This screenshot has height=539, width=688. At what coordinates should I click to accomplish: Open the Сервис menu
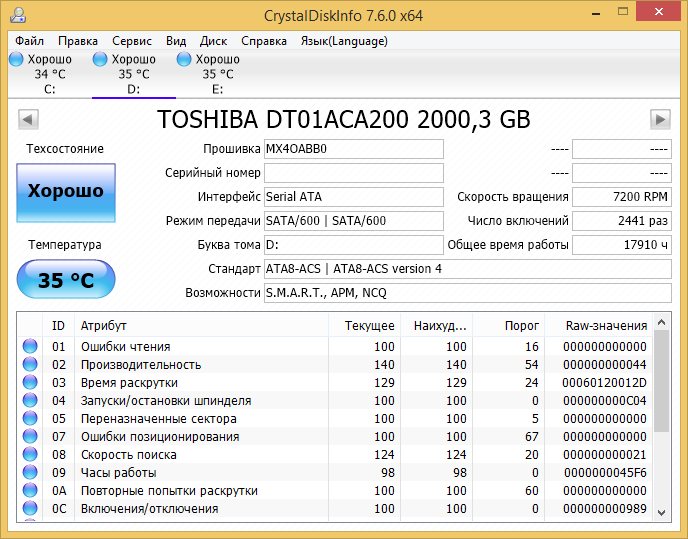point(132,41)
